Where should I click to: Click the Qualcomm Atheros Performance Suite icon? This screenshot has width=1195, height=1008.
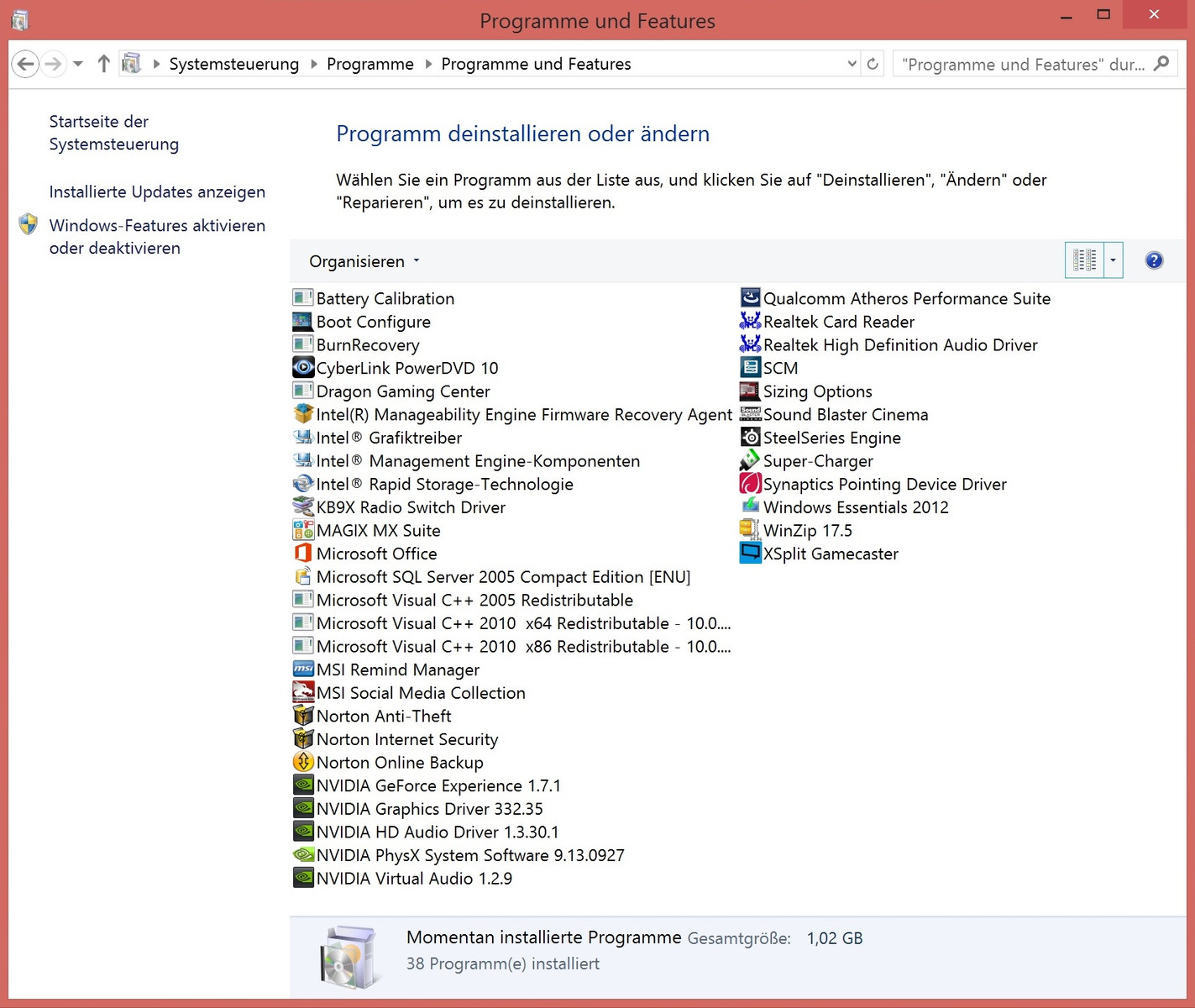tap(750, 298)
